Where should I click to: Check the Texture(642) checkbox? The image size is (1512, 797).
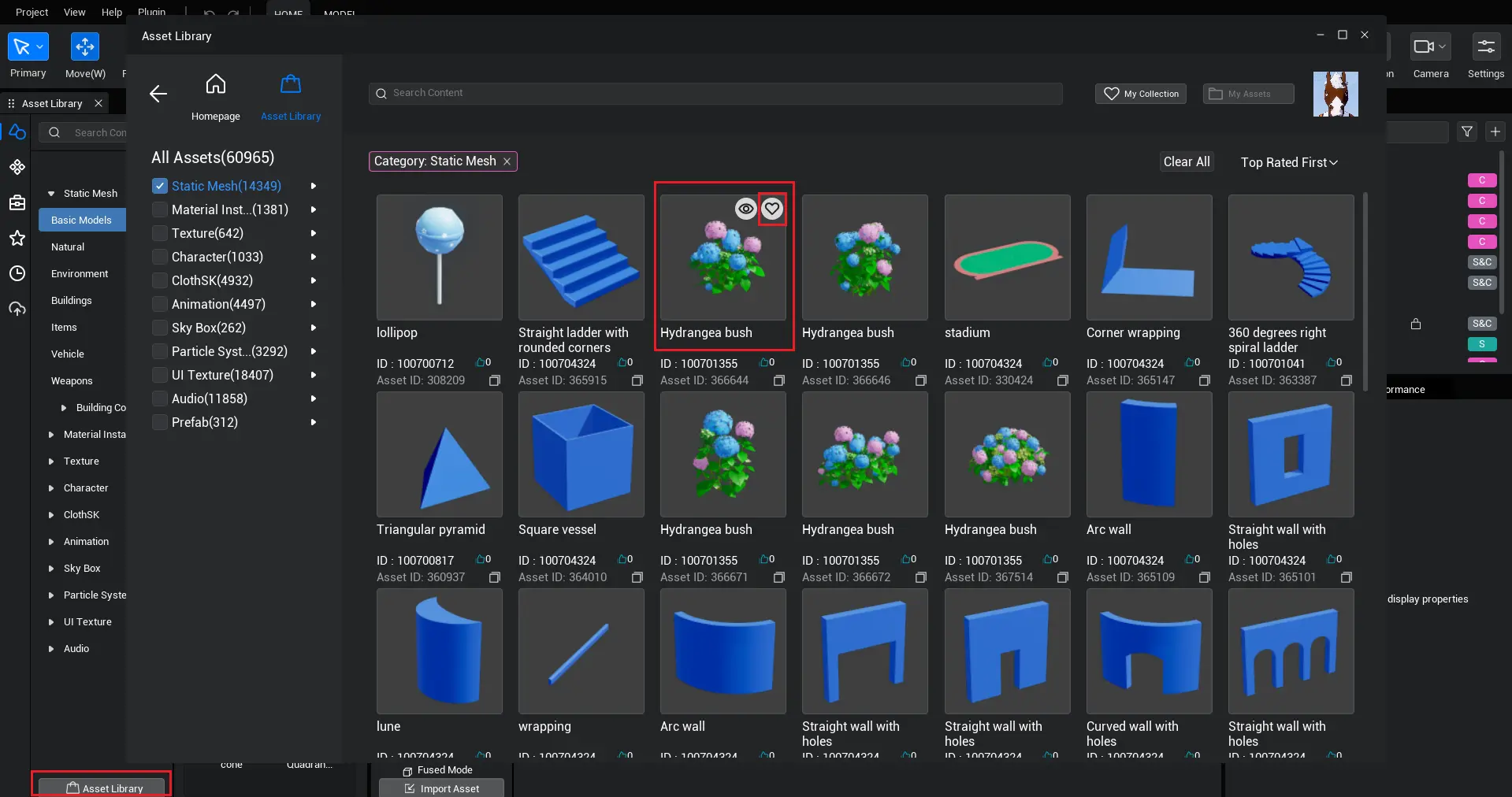pos(160,233)
